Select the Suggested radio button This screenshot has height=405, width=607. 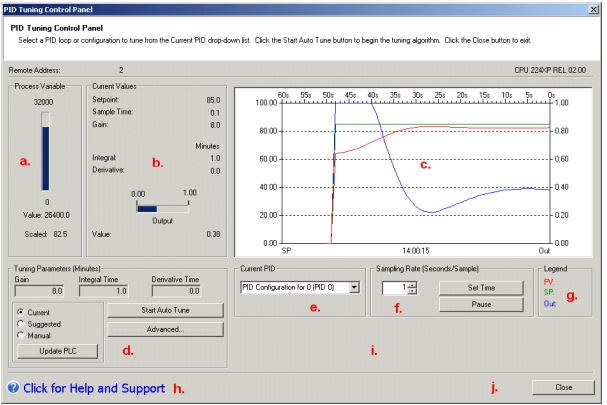pyautogui.click(x=21, y=324)
